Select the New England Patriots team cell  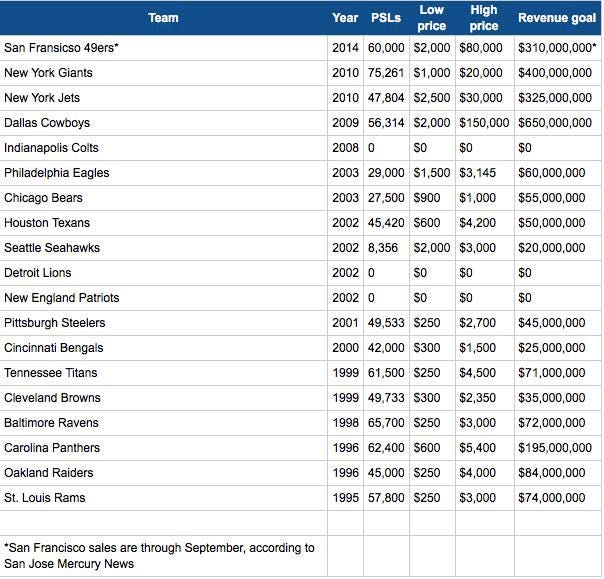pos(163,298)
